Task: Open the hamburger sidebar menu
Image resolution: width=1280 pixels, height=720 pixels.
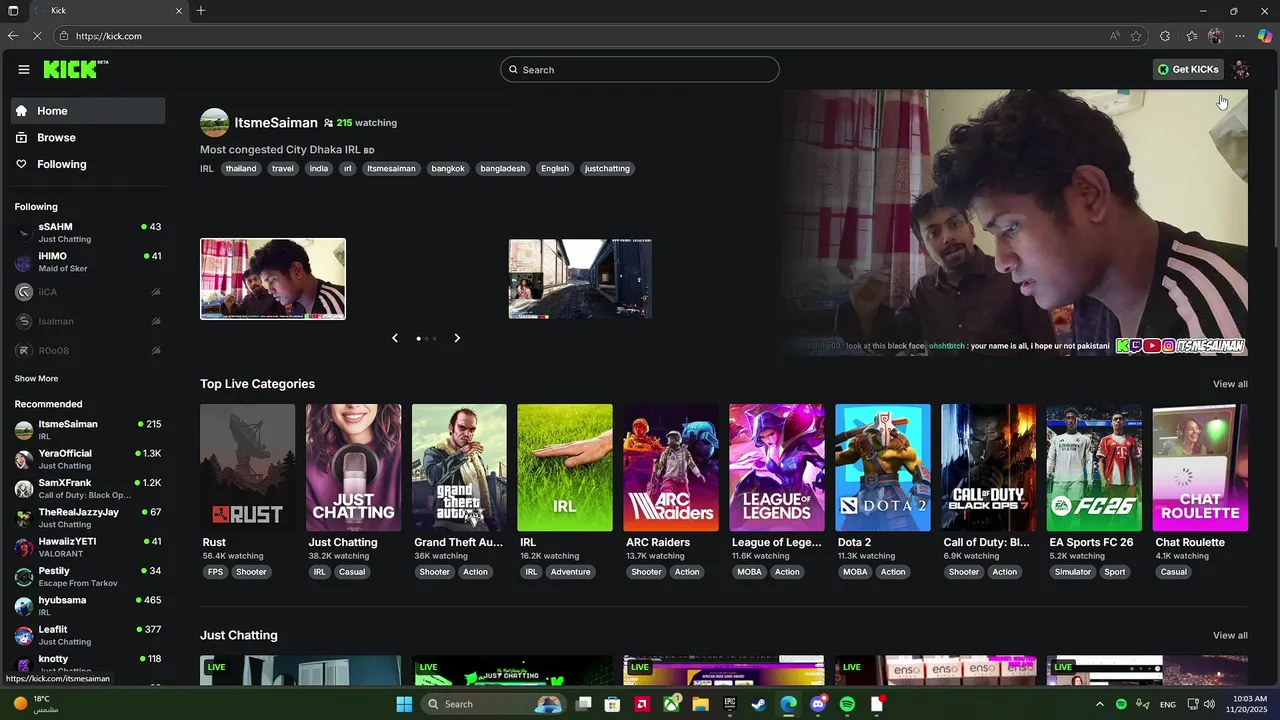Action: [x=24, y=69]
